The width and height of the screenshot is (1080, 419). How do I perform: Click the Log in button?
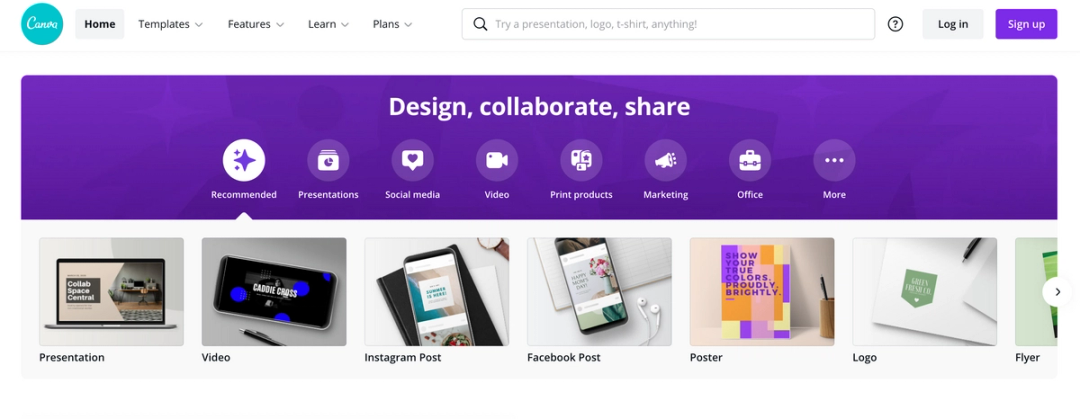point(953,24)
